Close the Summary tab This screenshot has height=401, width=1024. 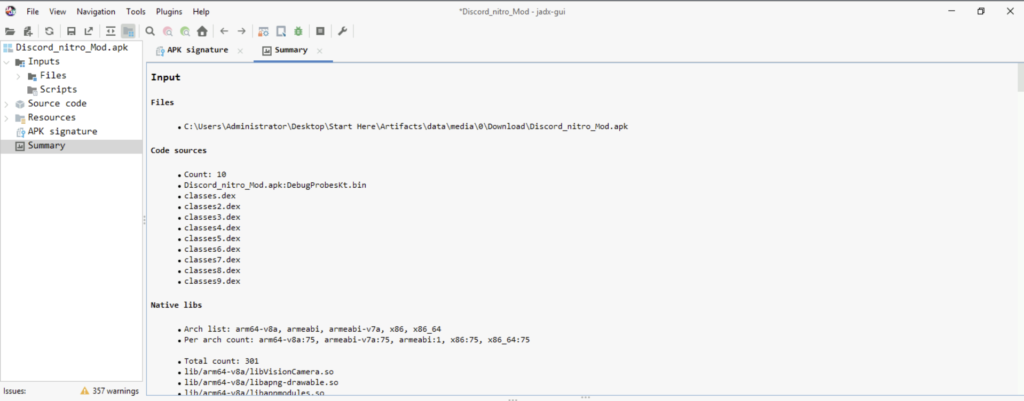pos(320,50)
